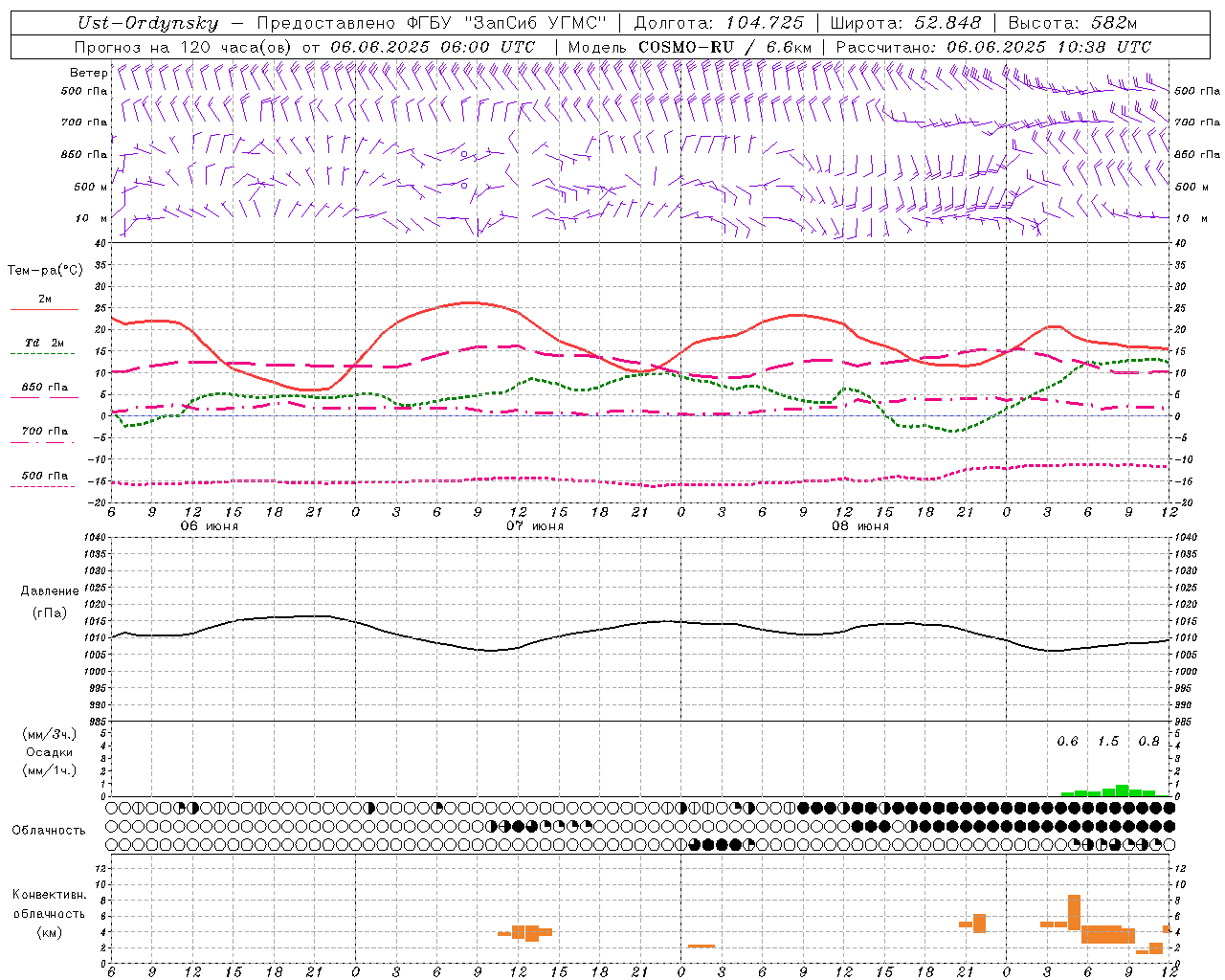Click the 06 июня date label
The width and height of the screenshot is (1225, 980).
pos(210,526)
